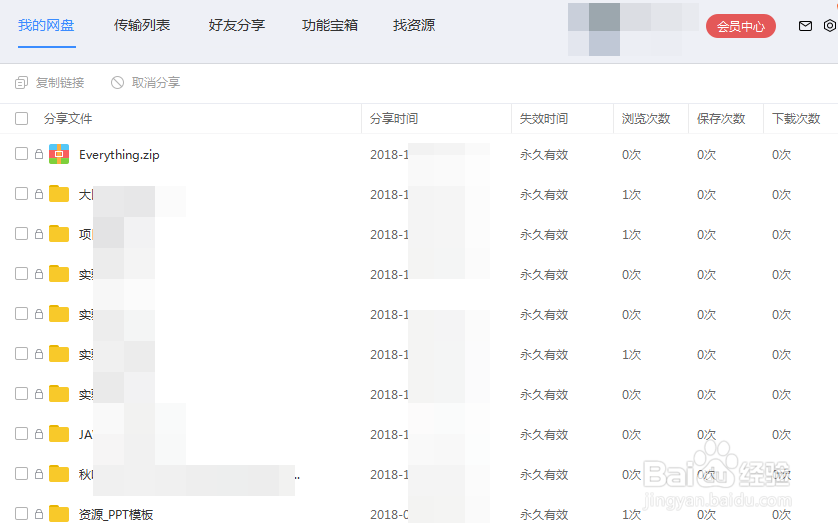Click the red 会员中心 button

741,26
